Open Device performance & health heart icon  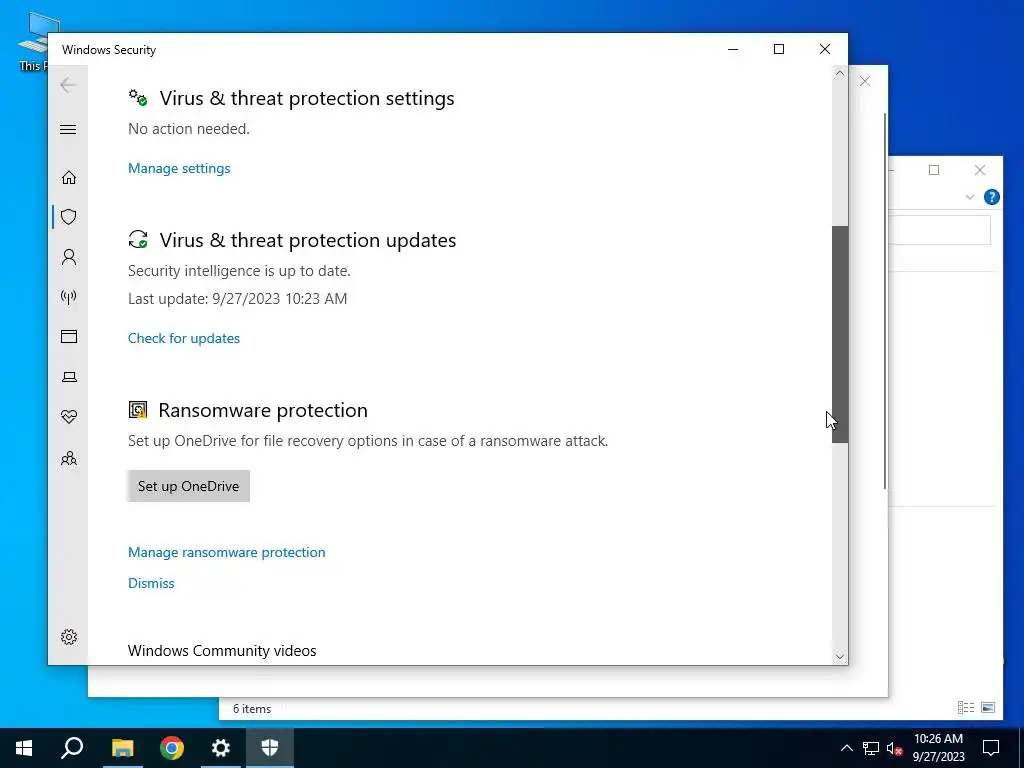69,417
